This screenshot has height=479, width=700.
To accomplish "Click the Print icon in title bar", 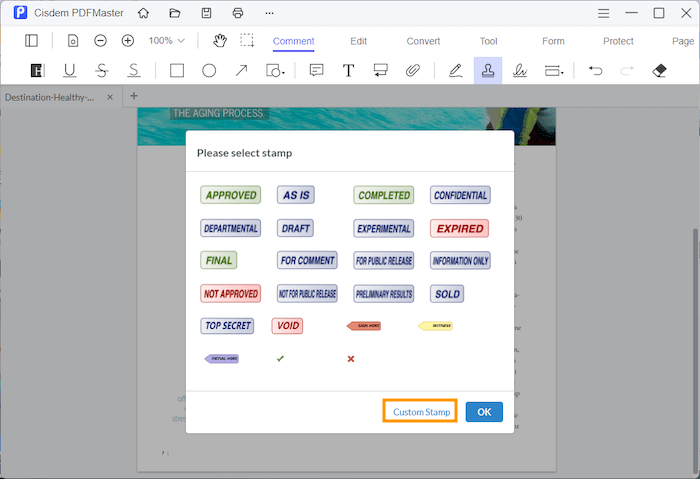I will pyautogui.click(x=237, y=13).
